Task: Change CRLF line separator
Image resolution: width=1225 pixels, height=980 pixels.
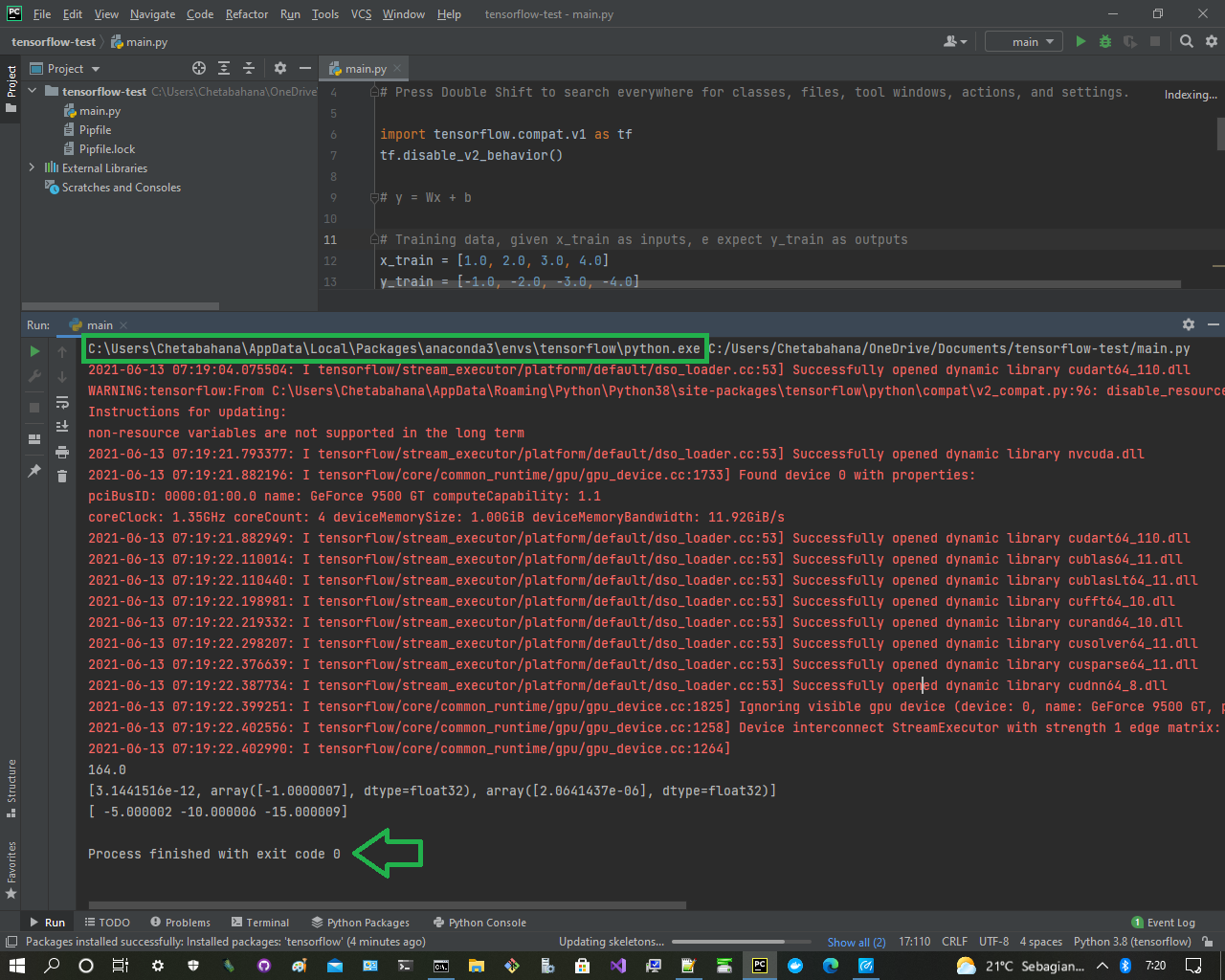Action: pyautogui.click(x=954, y=942)
